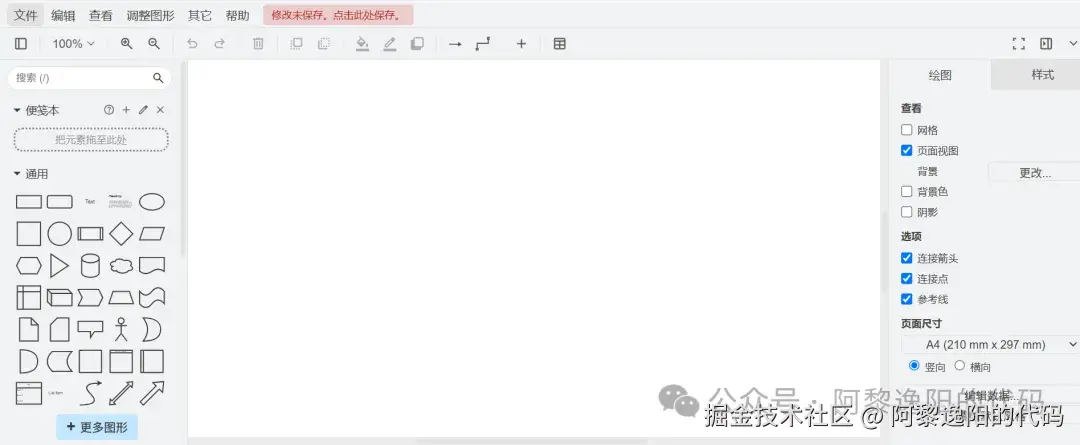Open the connection arrow style dropdown
The width and height of the screenshot is (1080, 445).
[455, 43]
